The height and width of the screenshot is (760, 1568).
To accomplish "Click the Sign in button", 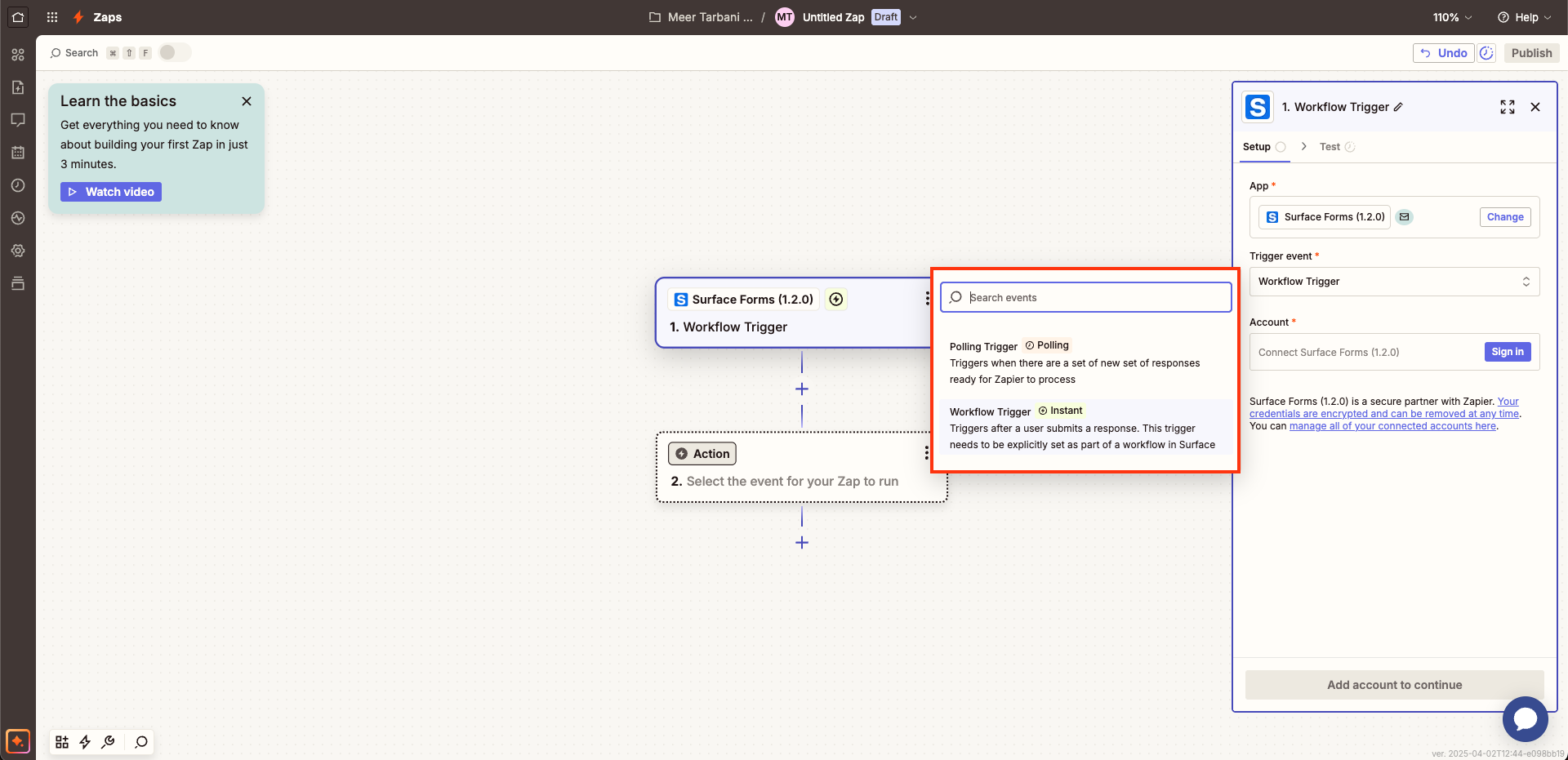I will coord(1508,352).
